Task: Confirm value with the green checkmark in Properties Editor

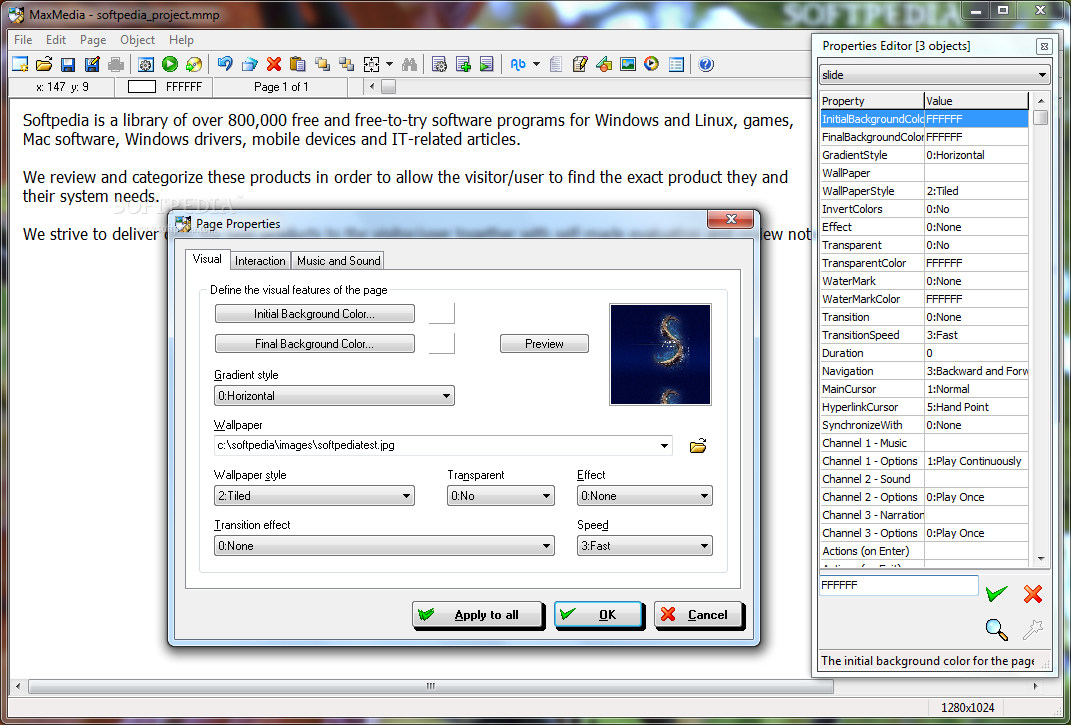Action: click(997, 593)
